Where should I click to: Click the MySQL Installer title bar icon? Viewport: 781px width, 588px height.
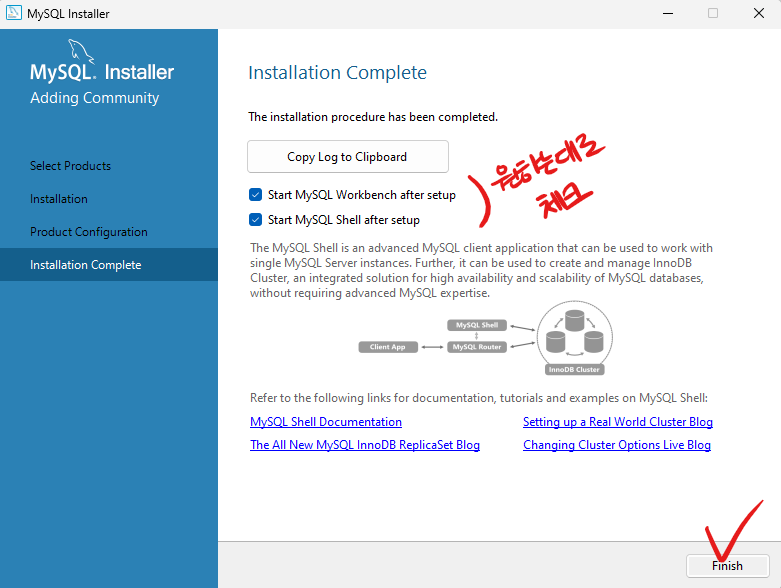click(13, 13)
